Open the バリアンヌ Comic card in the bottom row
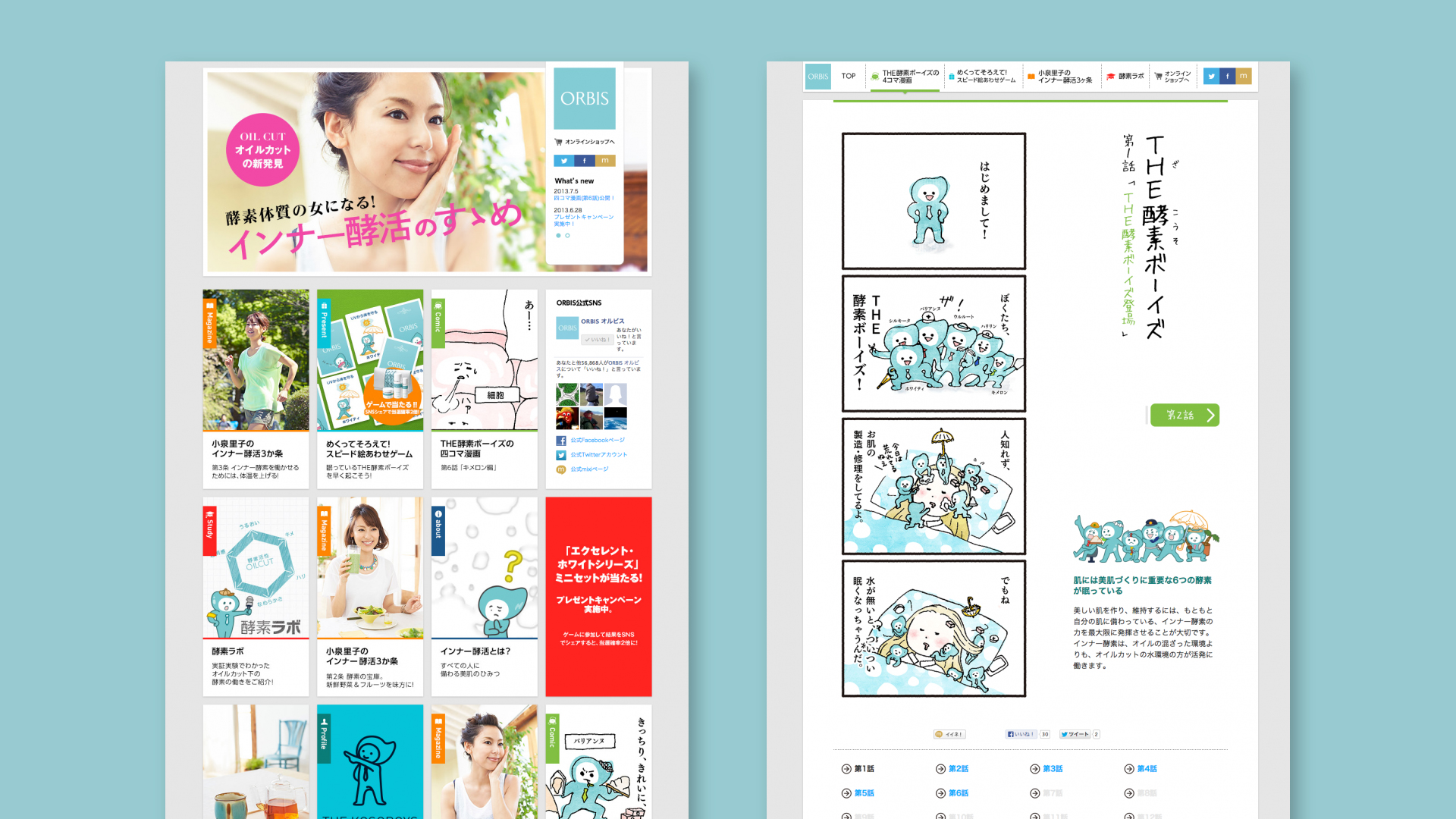 598,761
